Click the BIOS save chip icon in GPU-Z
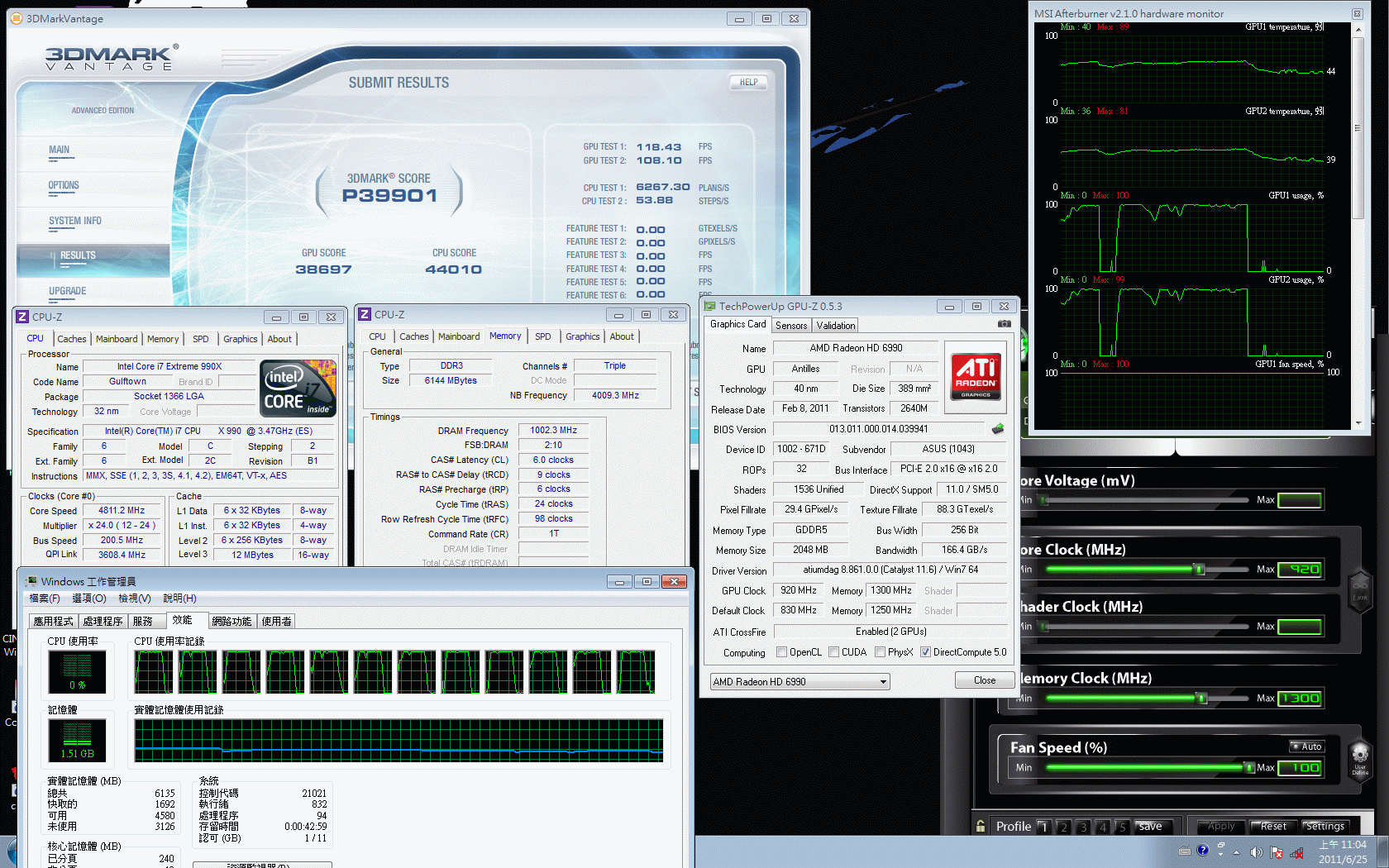 [x=998, y=429]
